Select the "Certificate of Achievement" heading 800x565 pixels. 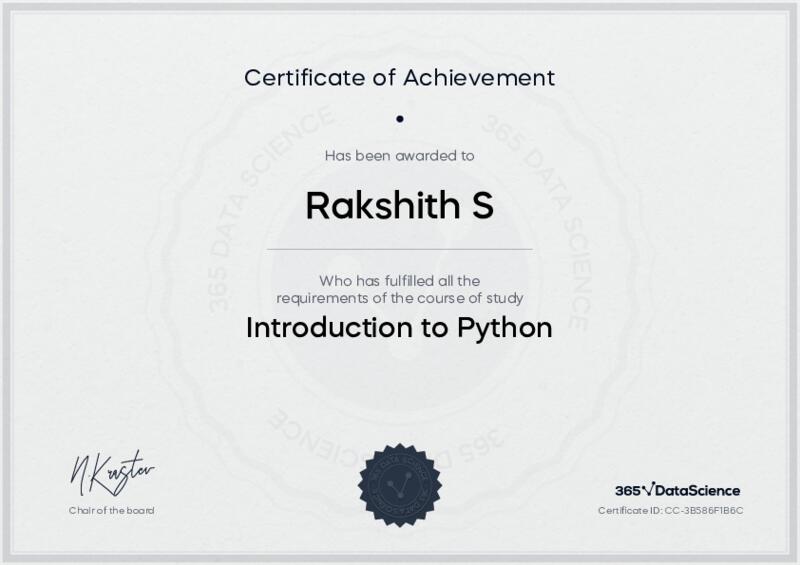400,77
